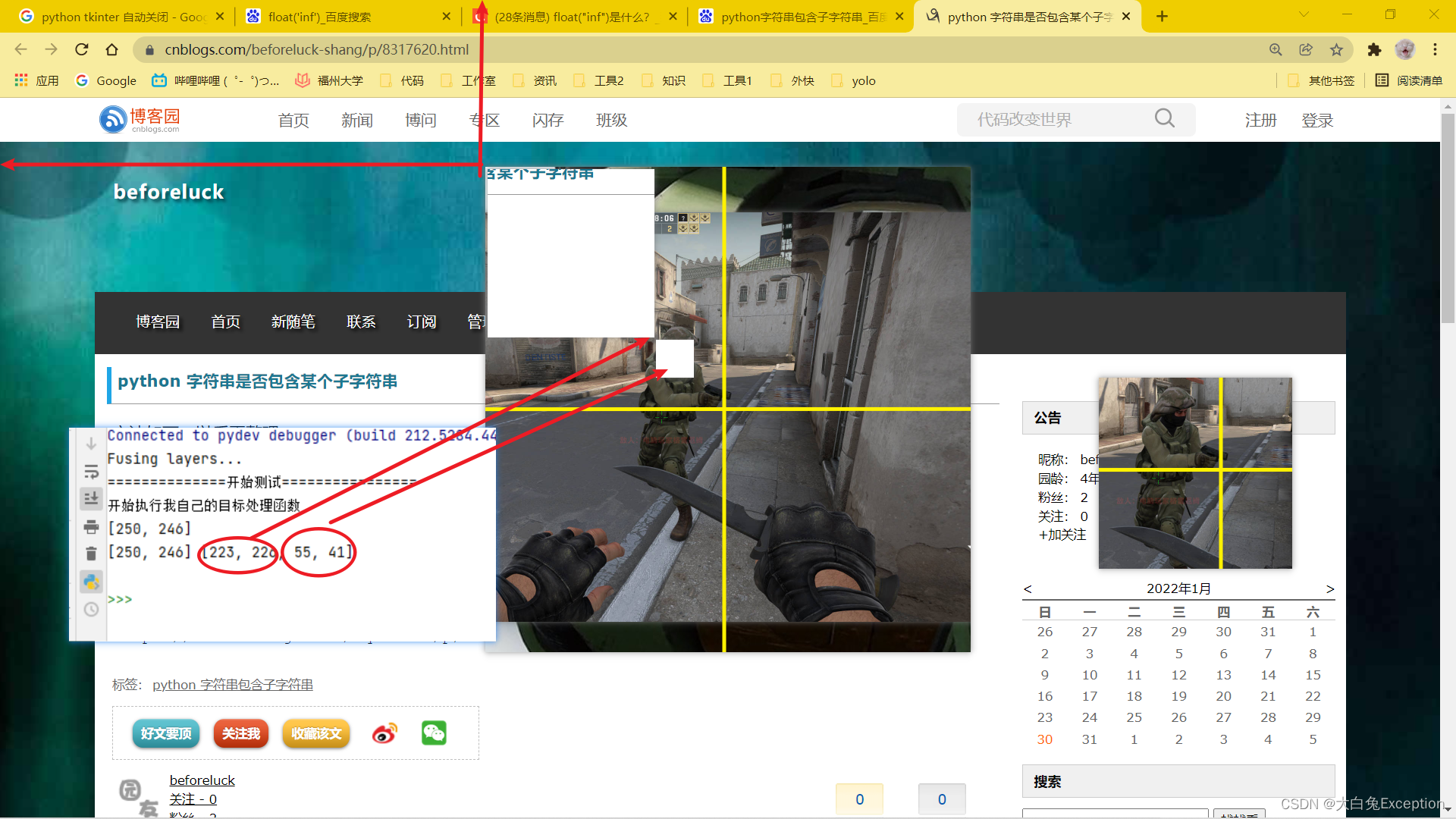This screenshot has width=1456, height=819.
Task: Click 联系 in the blog nav bar
Action: pos(361,322)
